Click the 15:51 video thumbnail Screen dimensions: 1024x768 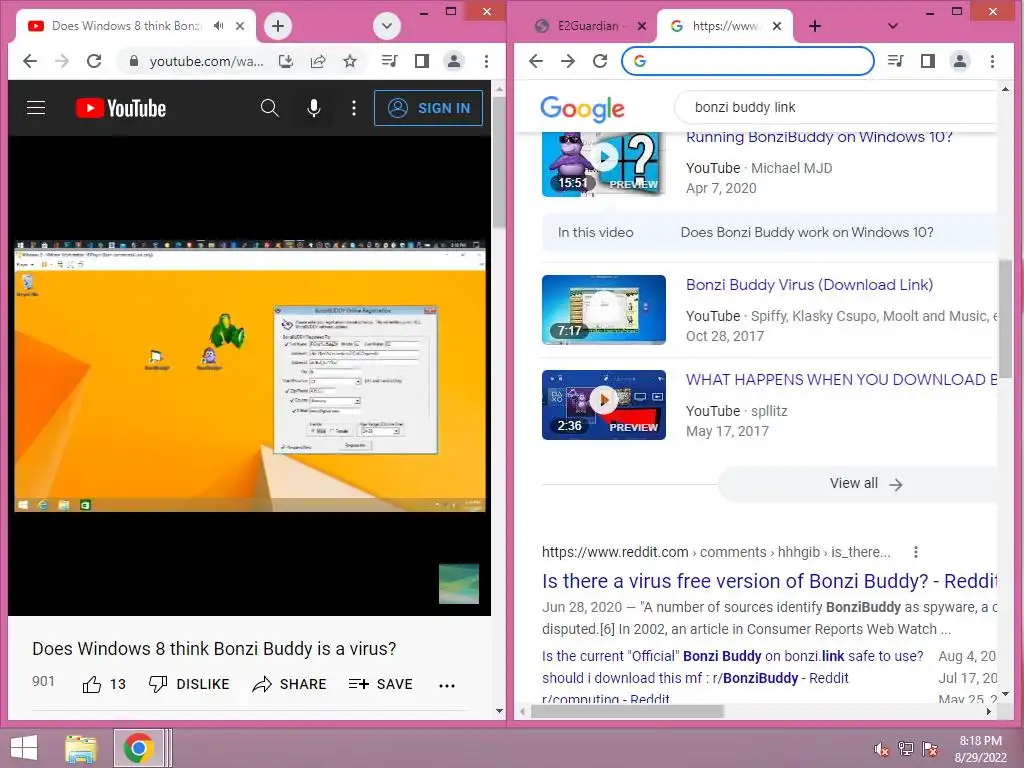[x=603, y=164]
